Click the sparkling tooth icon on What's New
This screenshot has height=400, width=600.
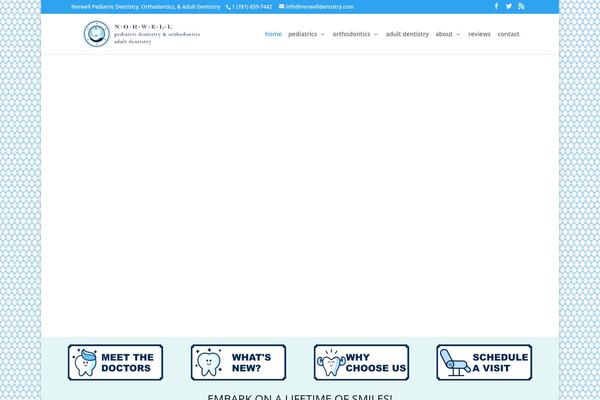209,362
